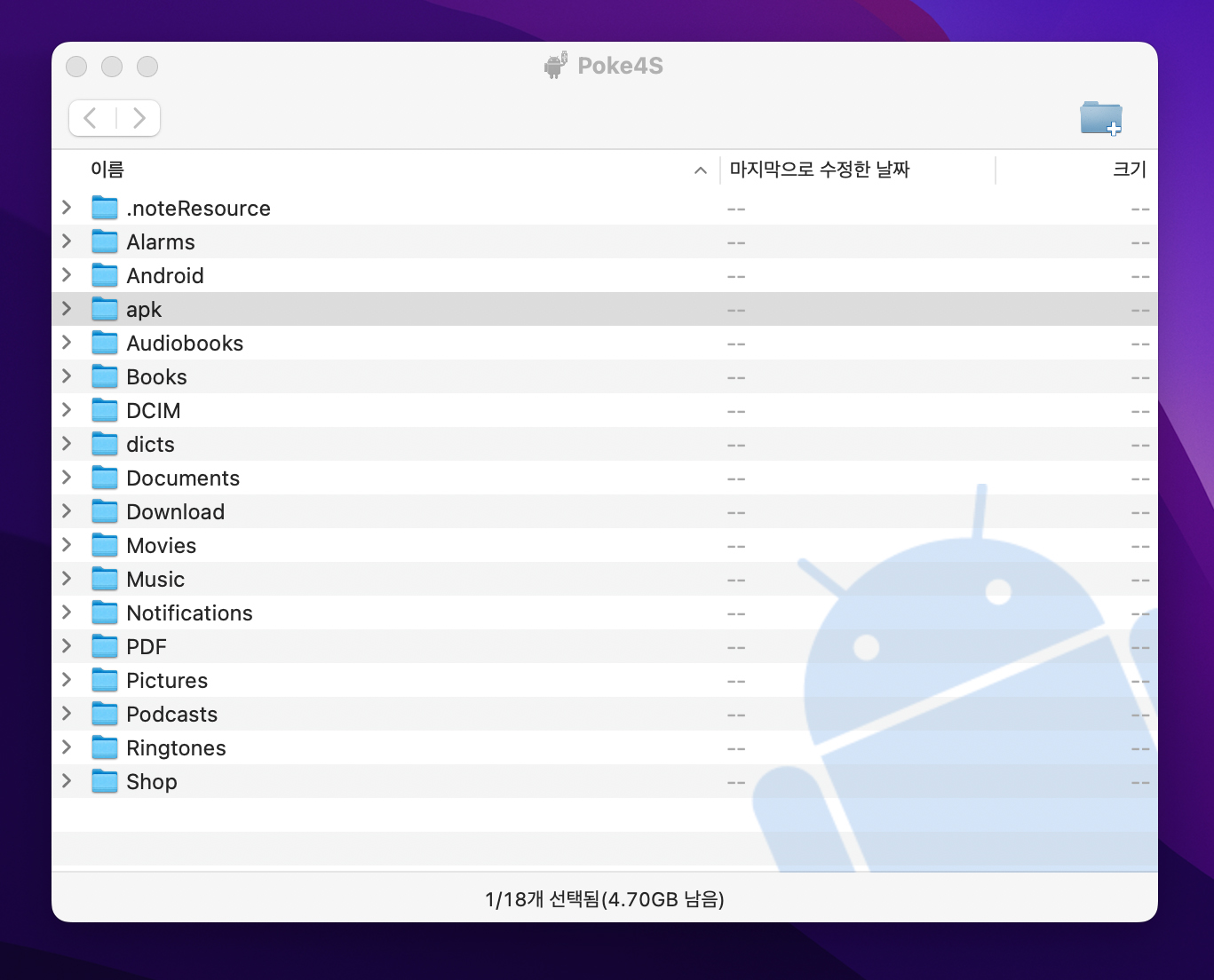
Task: Sort by 마지막으로 수정한 날짜 column header
Action: click(820, 170)
